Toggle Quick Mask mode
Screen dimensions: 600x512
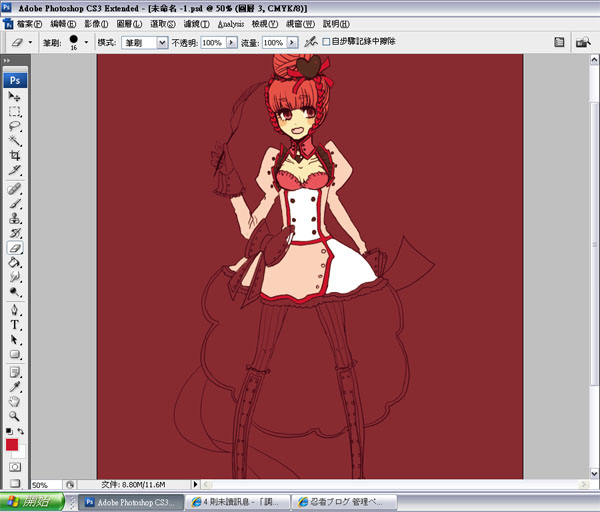coord(15,467)
